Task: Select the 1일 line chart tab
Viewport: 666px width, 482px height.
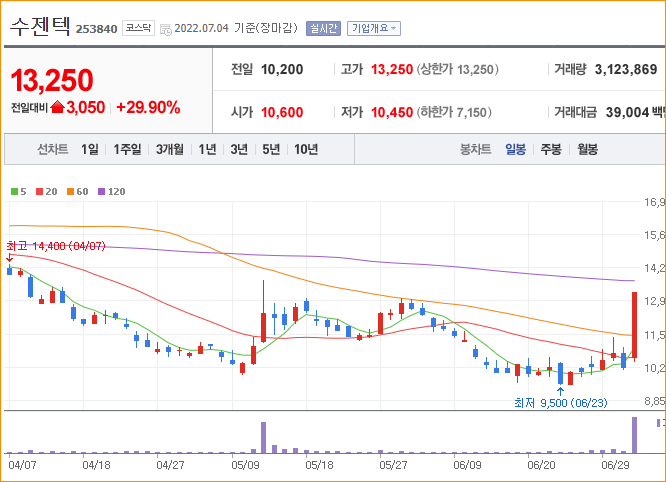Action: click(90, 149)
